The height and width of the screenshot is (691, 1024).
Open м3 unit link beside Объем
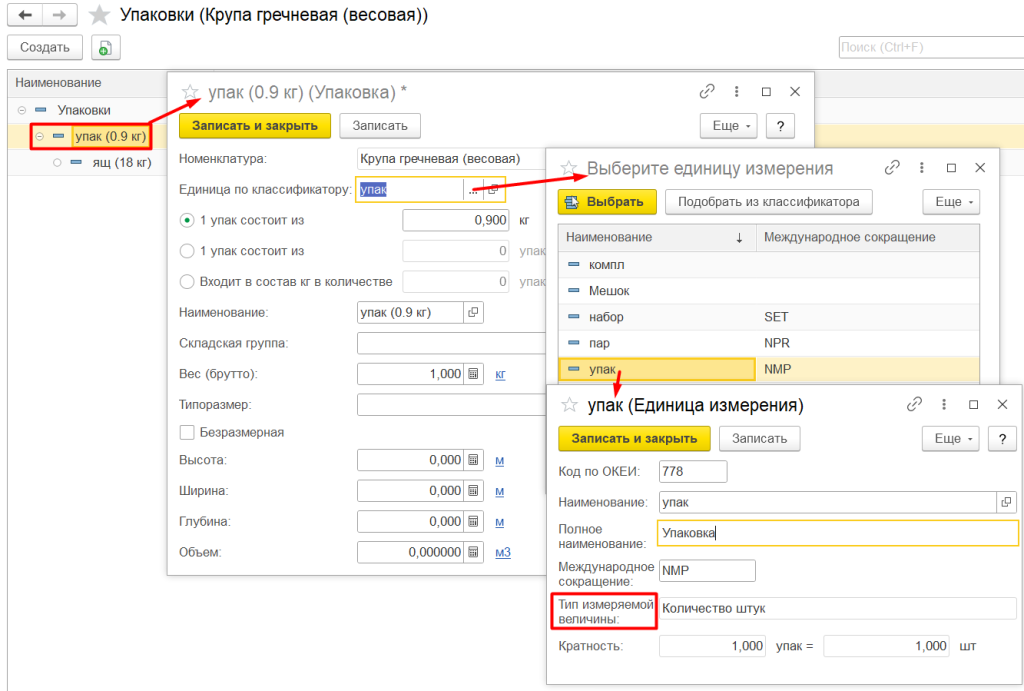[503, 553]
